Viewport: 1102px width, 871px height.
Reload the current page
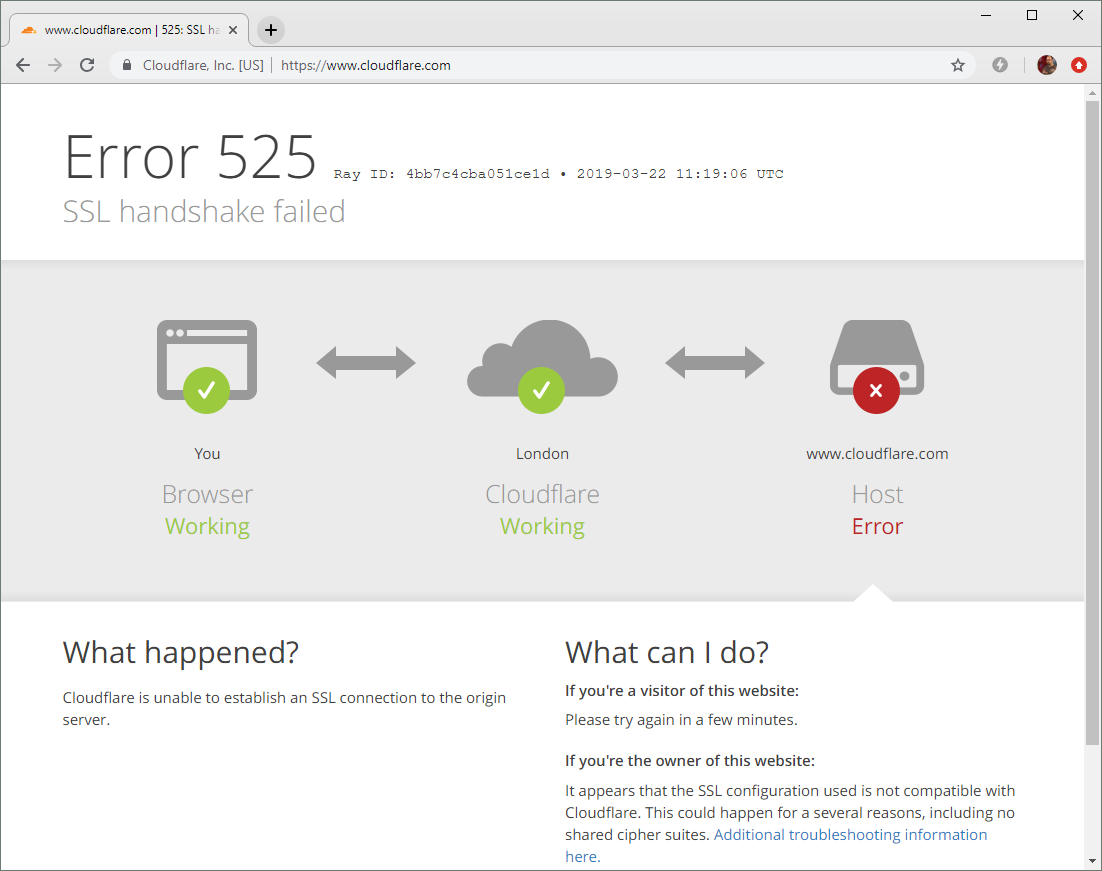(87, 65)
